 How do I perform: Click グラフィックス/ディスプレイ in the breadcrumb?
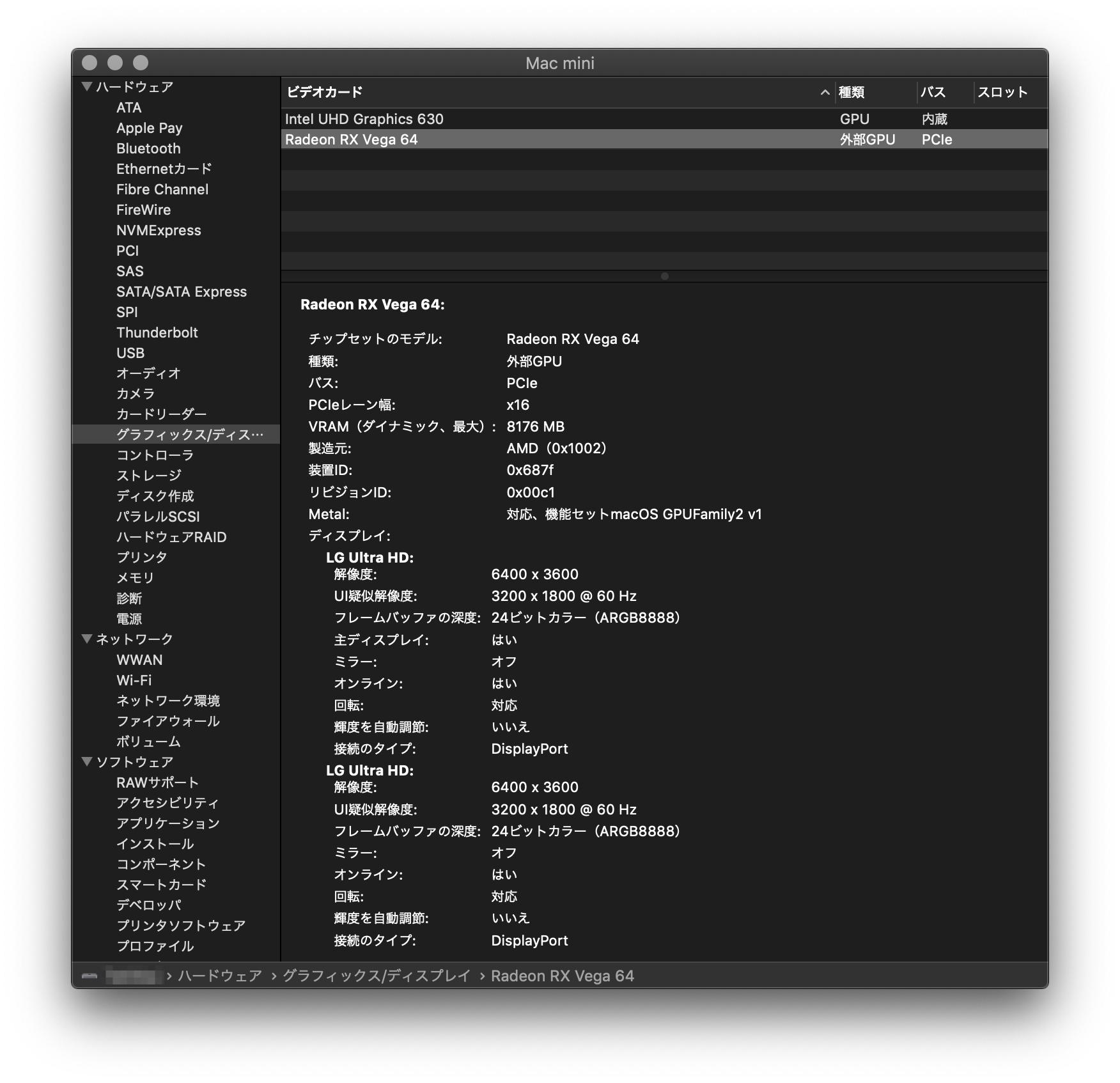point(376,976)
